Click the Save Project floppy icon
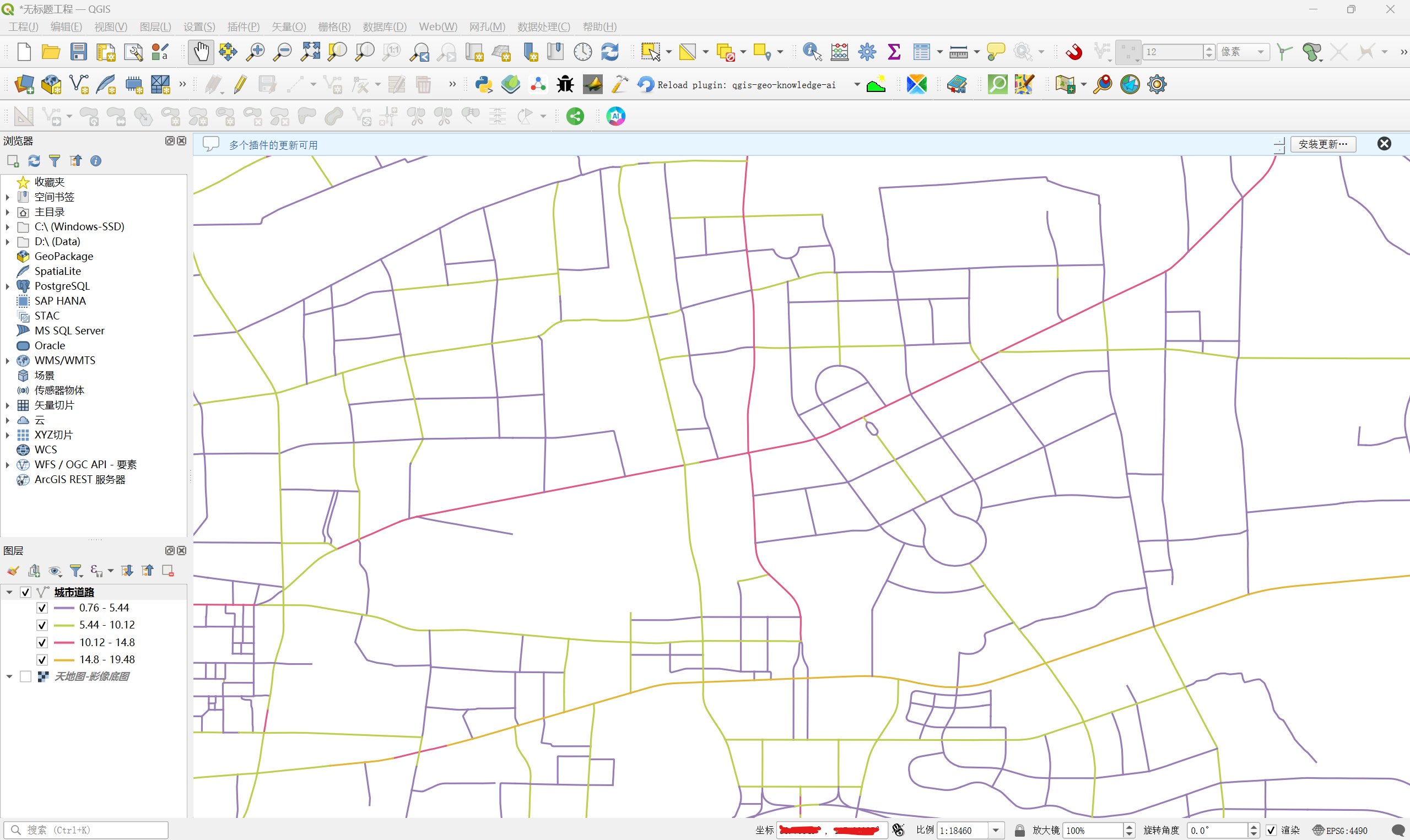The image size is (1410, 840). coord(78,52)
